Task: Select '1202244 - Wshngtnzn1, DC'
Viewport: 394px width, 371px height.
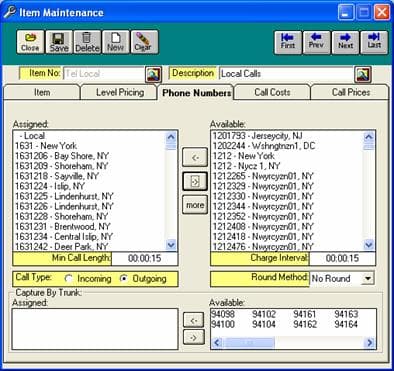Action: (x=287, y=146)
